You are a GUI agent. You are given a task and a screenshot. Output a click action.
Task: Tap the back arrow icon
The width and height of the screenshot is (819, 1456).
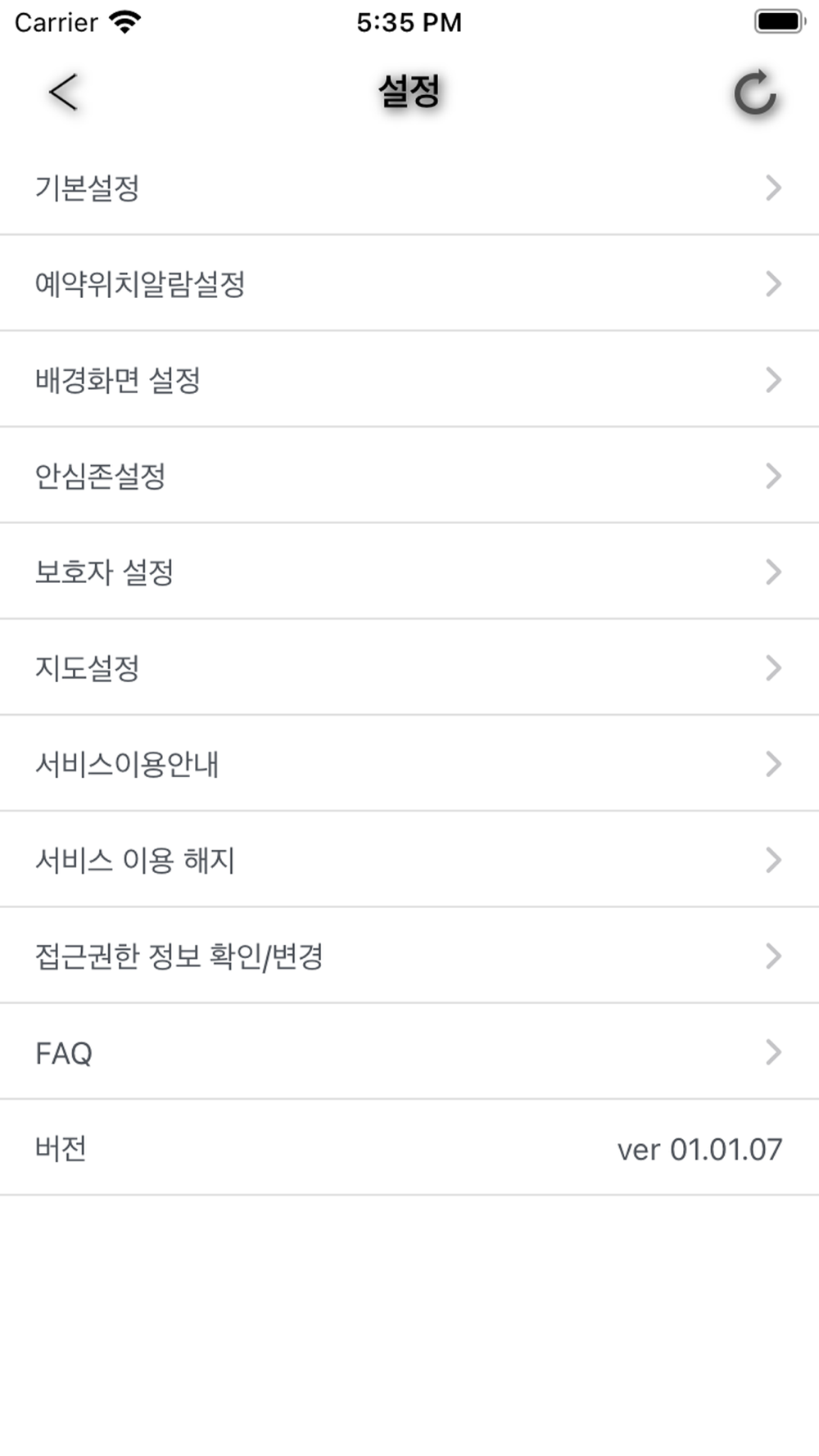click(64, 92)
